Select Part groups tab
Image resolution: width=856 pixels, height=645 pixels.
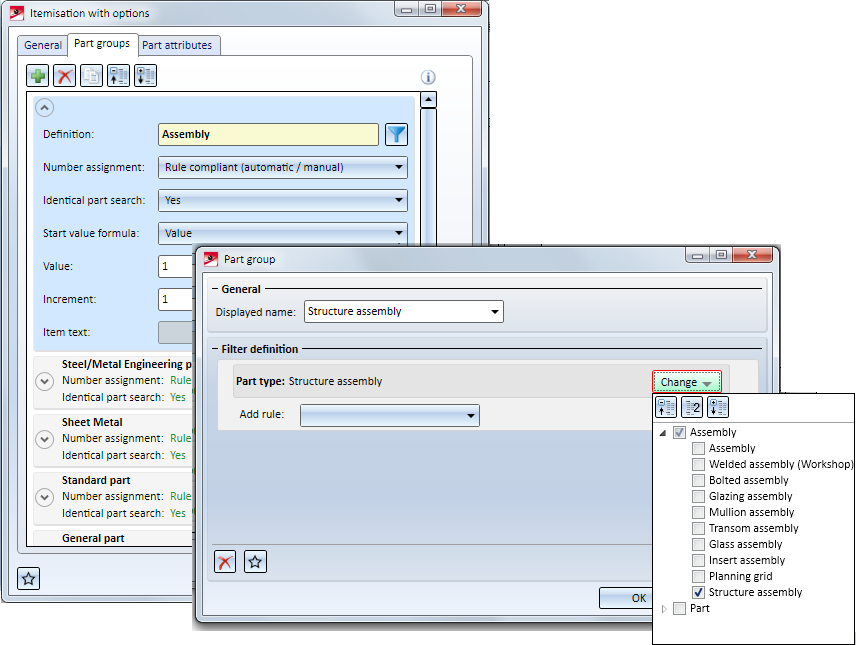coord(102,44)
